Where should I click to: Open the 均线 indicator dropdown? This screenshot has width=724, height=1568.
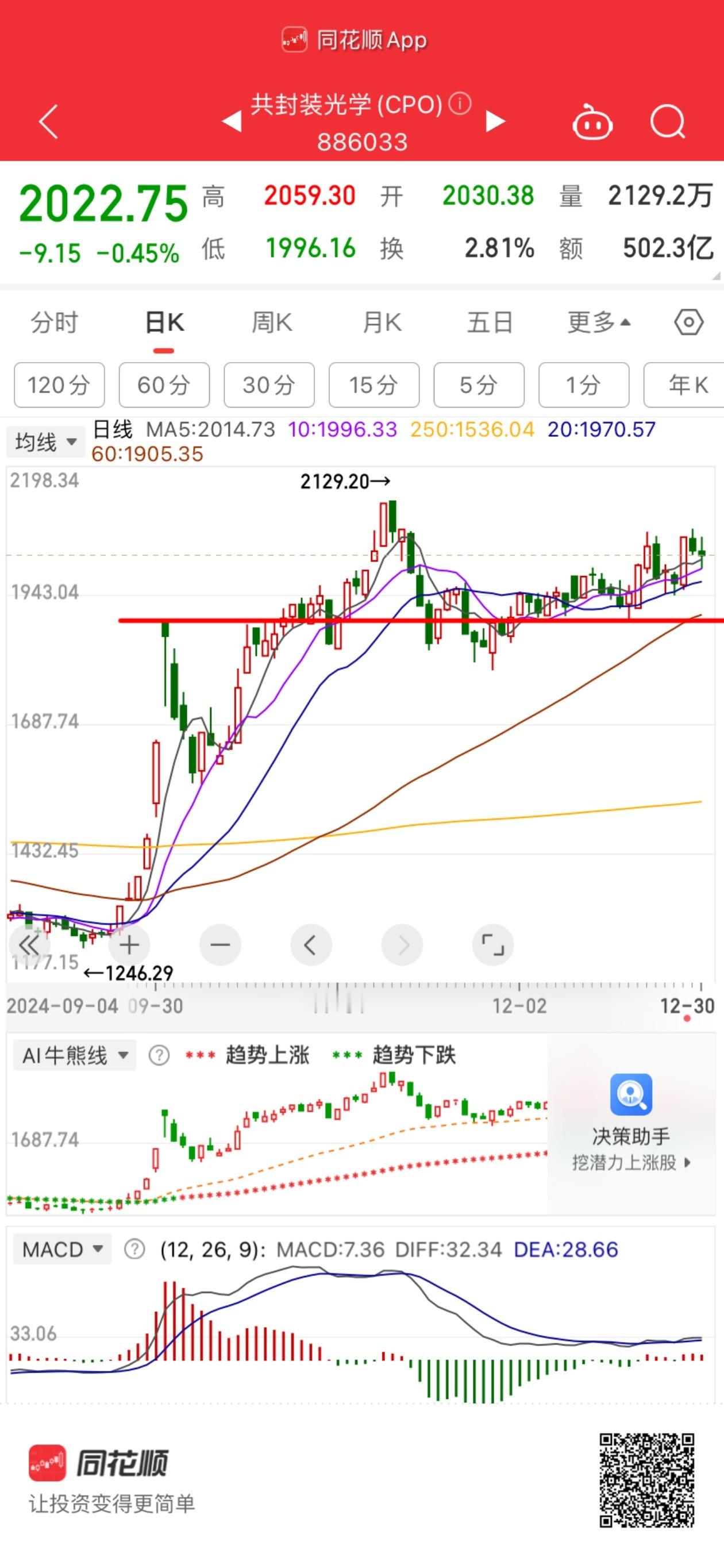(45, 442)
